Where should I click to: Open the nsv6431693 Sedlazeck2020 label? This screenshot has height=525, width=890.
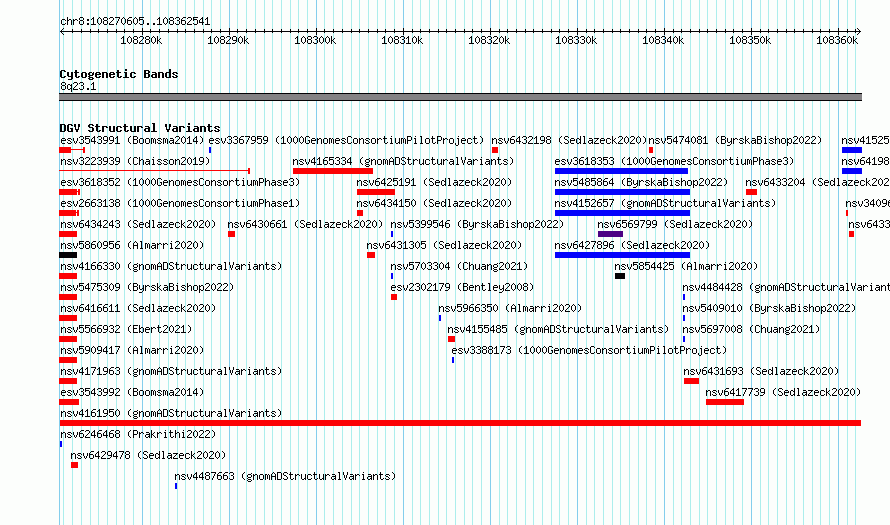(x=761, y=371)
